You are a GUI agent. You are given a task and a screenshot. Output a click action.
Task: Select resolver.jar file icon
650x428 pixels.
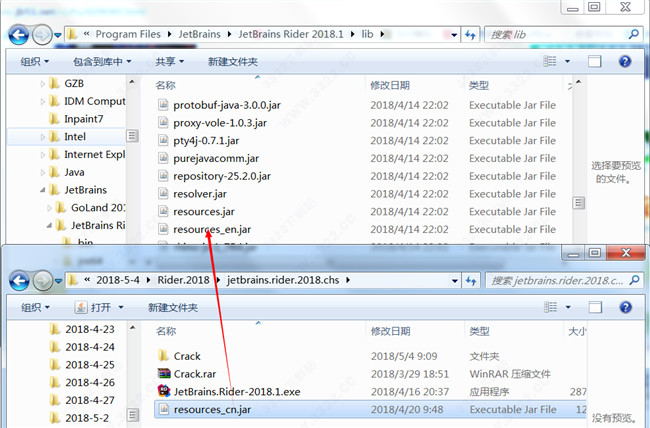[163, 194]
